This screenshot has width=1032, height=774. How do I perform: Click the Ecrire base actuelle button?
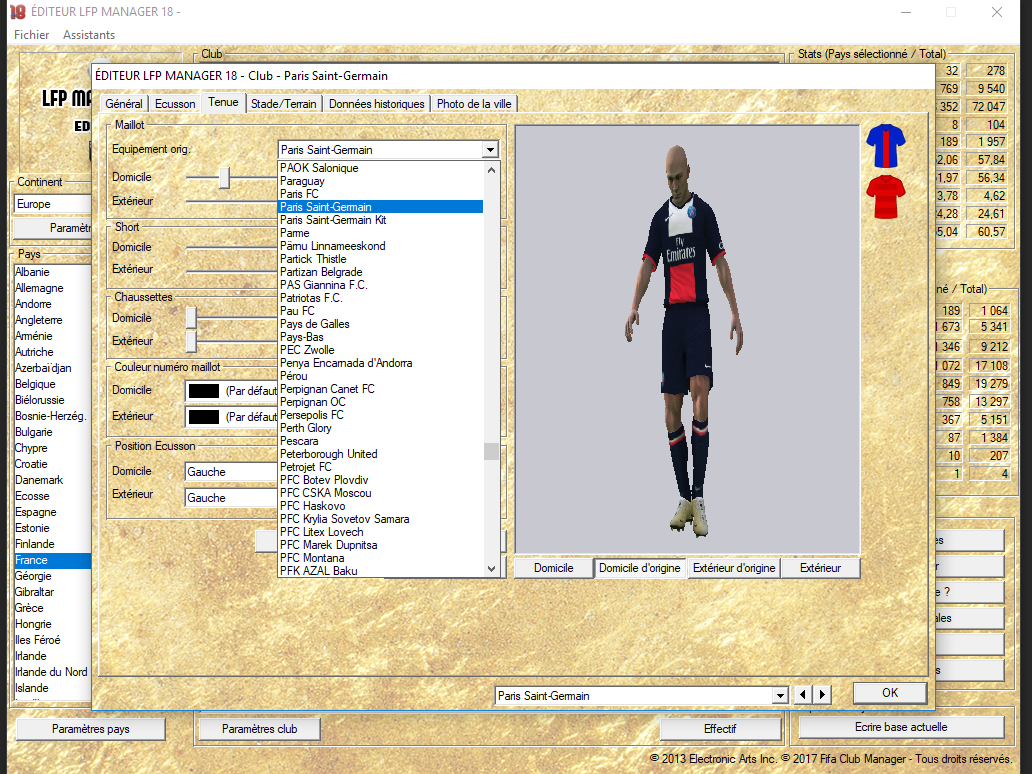click(x=901, y=727)
